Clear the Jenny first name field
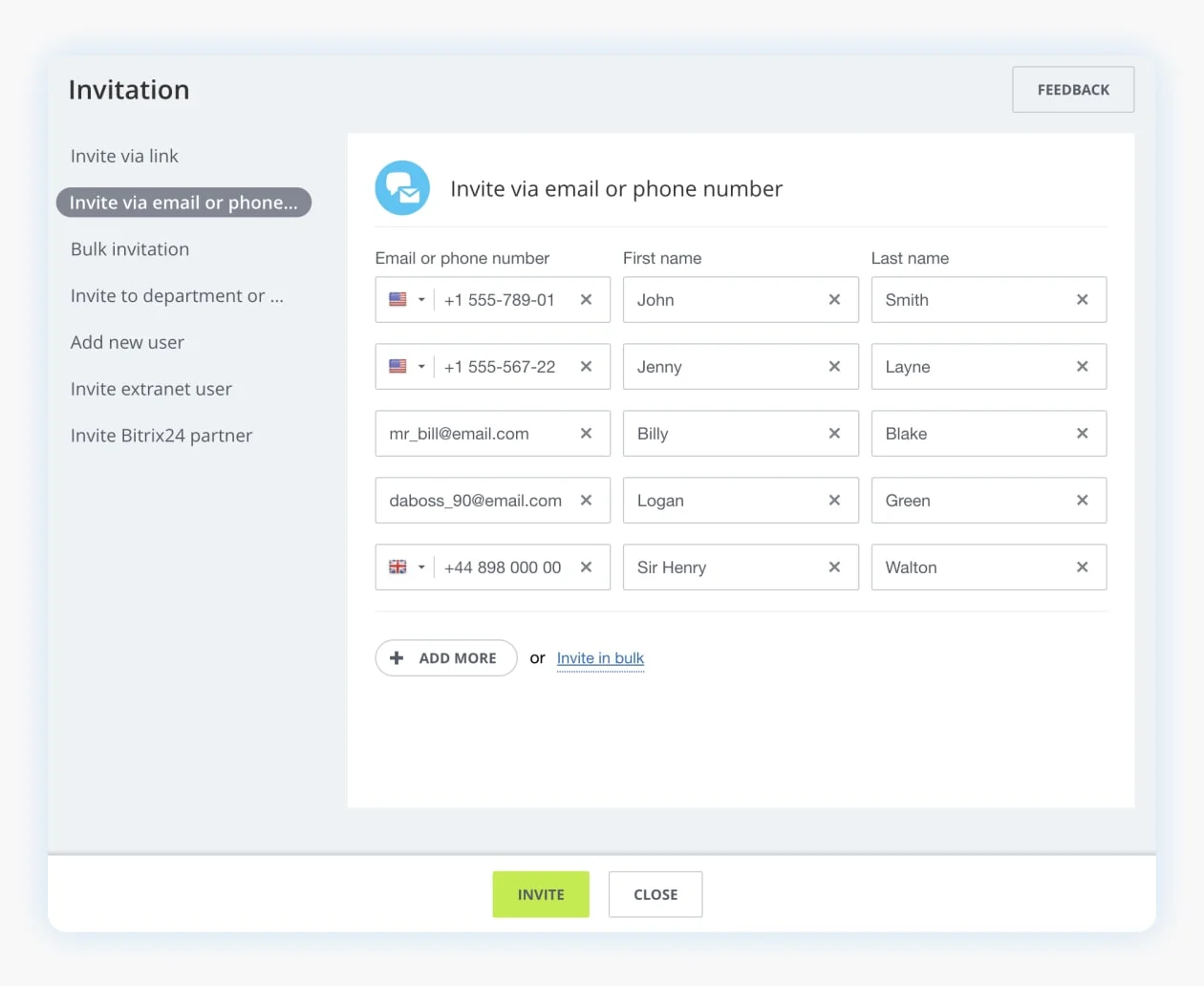Viewport: 1204px width, 986px height. point(834,367)
